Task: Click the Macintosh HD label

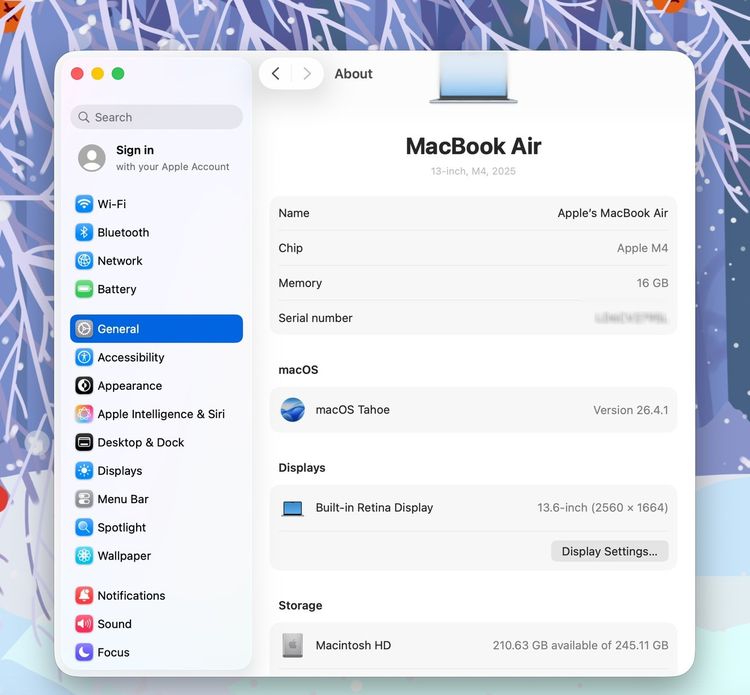Action: [353, 645]
